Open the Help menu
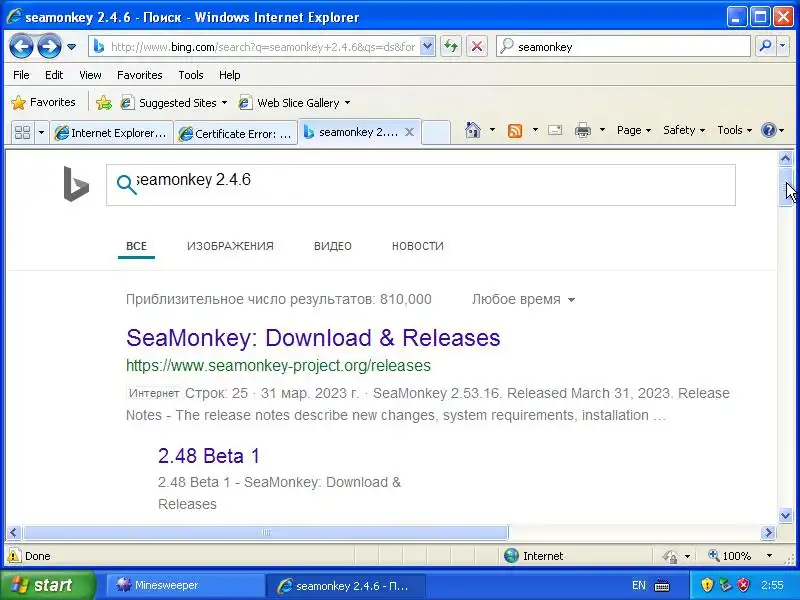 click(x=230, y=75)
